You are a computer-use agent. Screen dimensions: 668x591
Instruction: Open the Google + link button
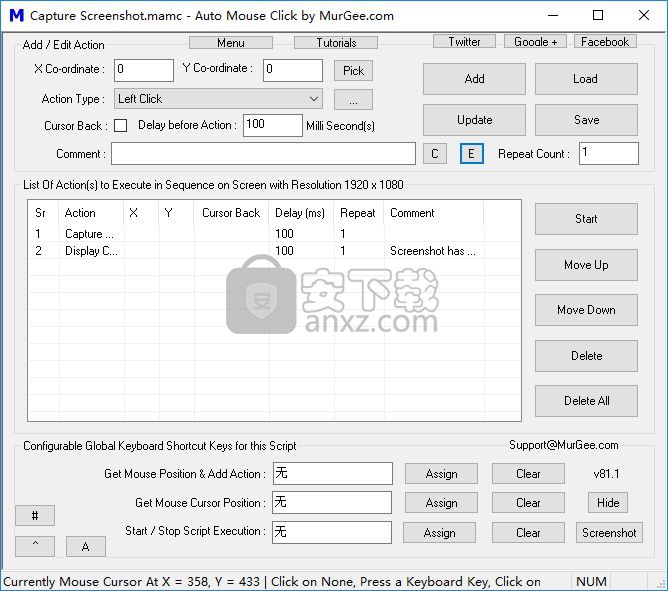(535, 41)
